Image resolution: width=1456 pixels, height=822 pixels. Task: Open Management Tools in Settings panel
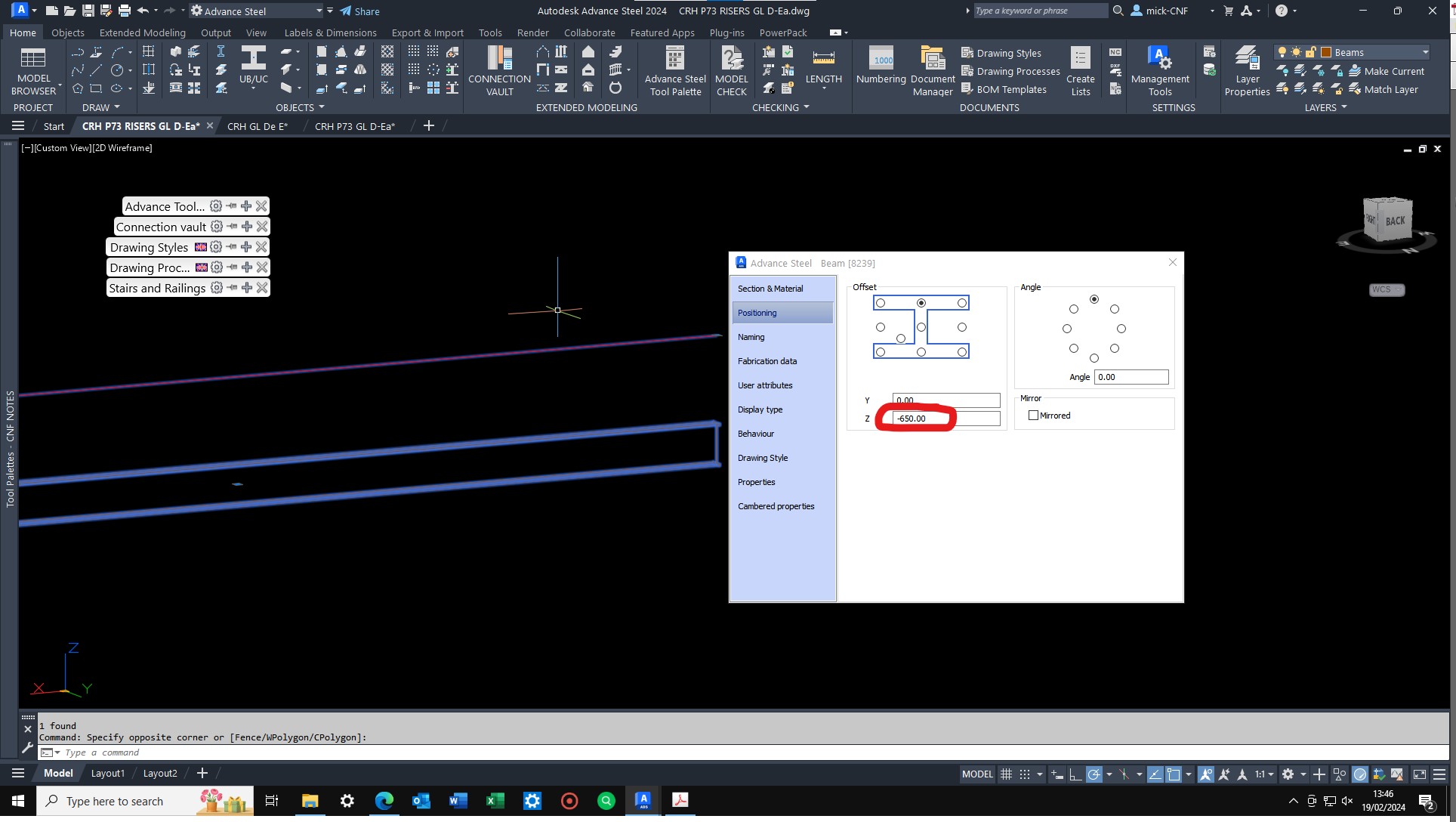click(1159, 70)
